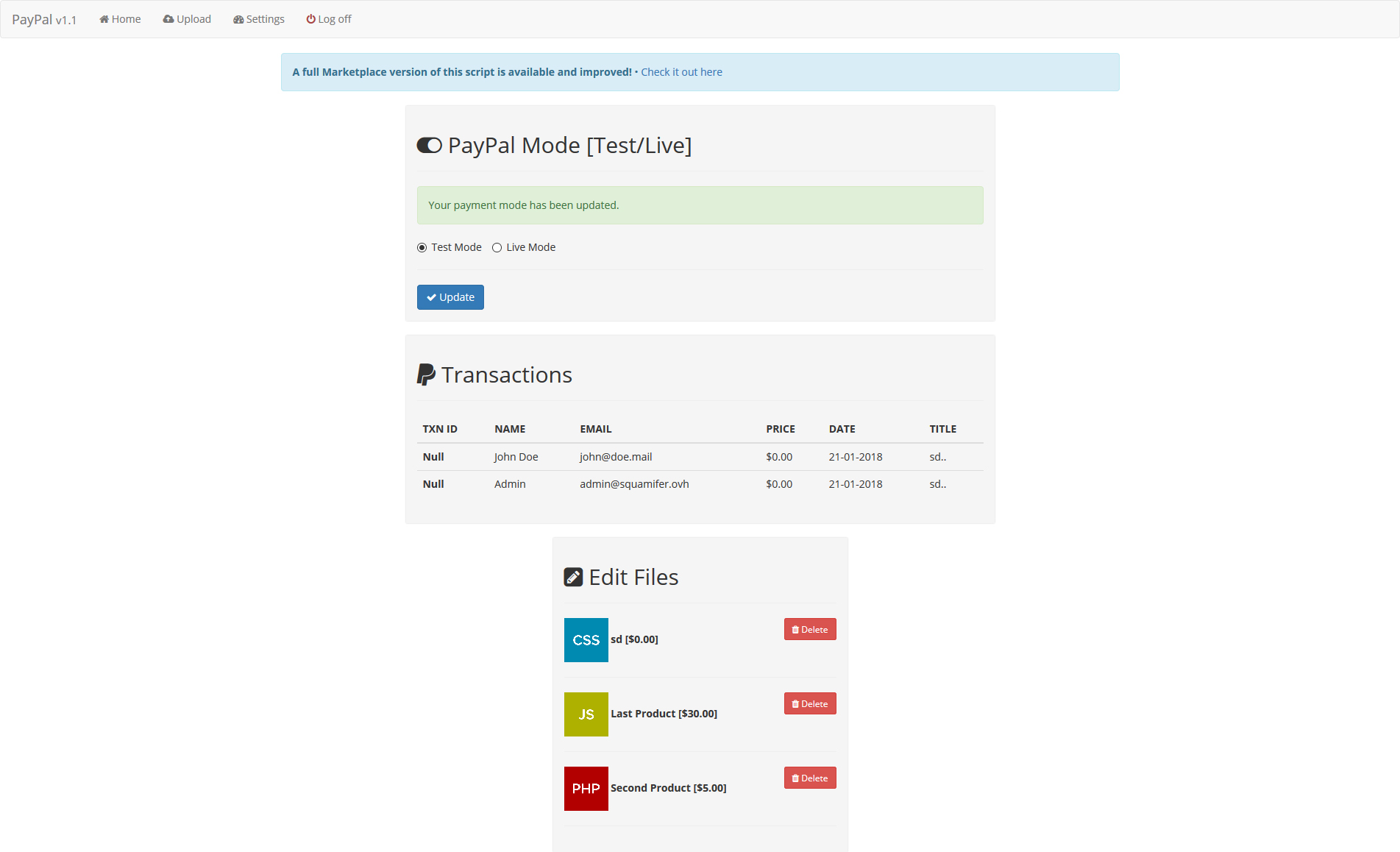Click the Last Product [$30.00] file name
Viewport: 1400px width, 852px height.
click(x=664, y=714)
